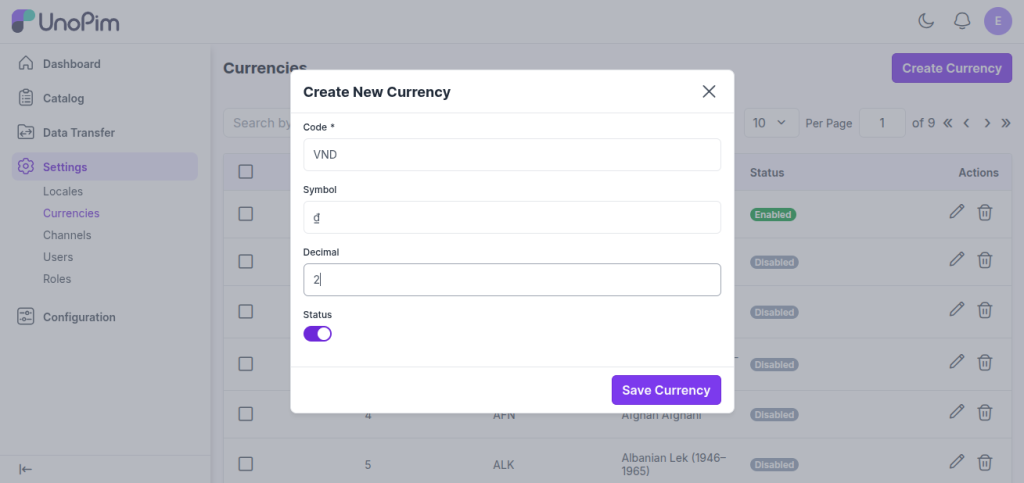Open the notifications bell
1024x483 pixels.
pos(962,21)
